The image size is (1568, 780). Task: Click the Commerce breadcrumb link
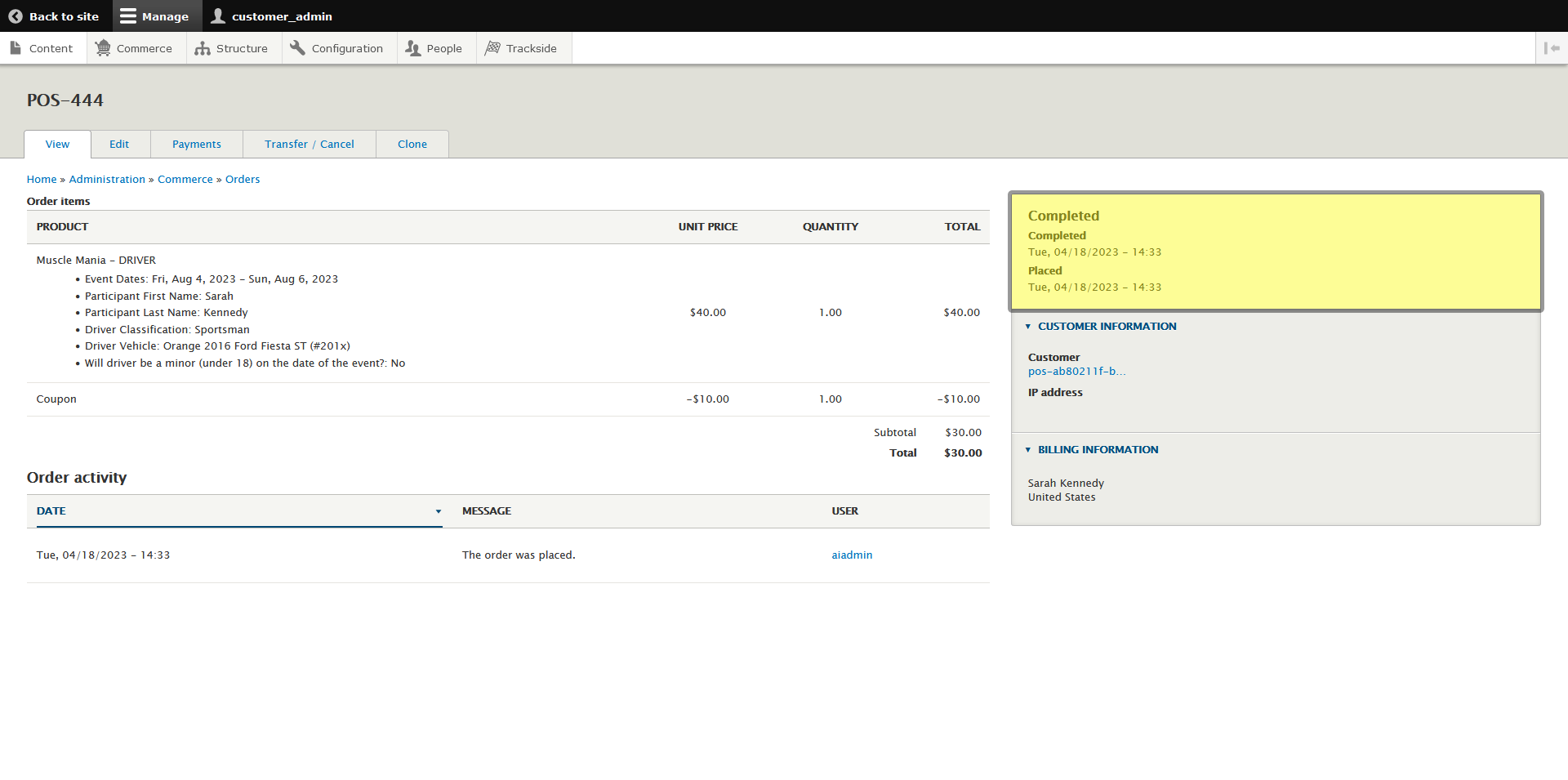pos(185,180)
